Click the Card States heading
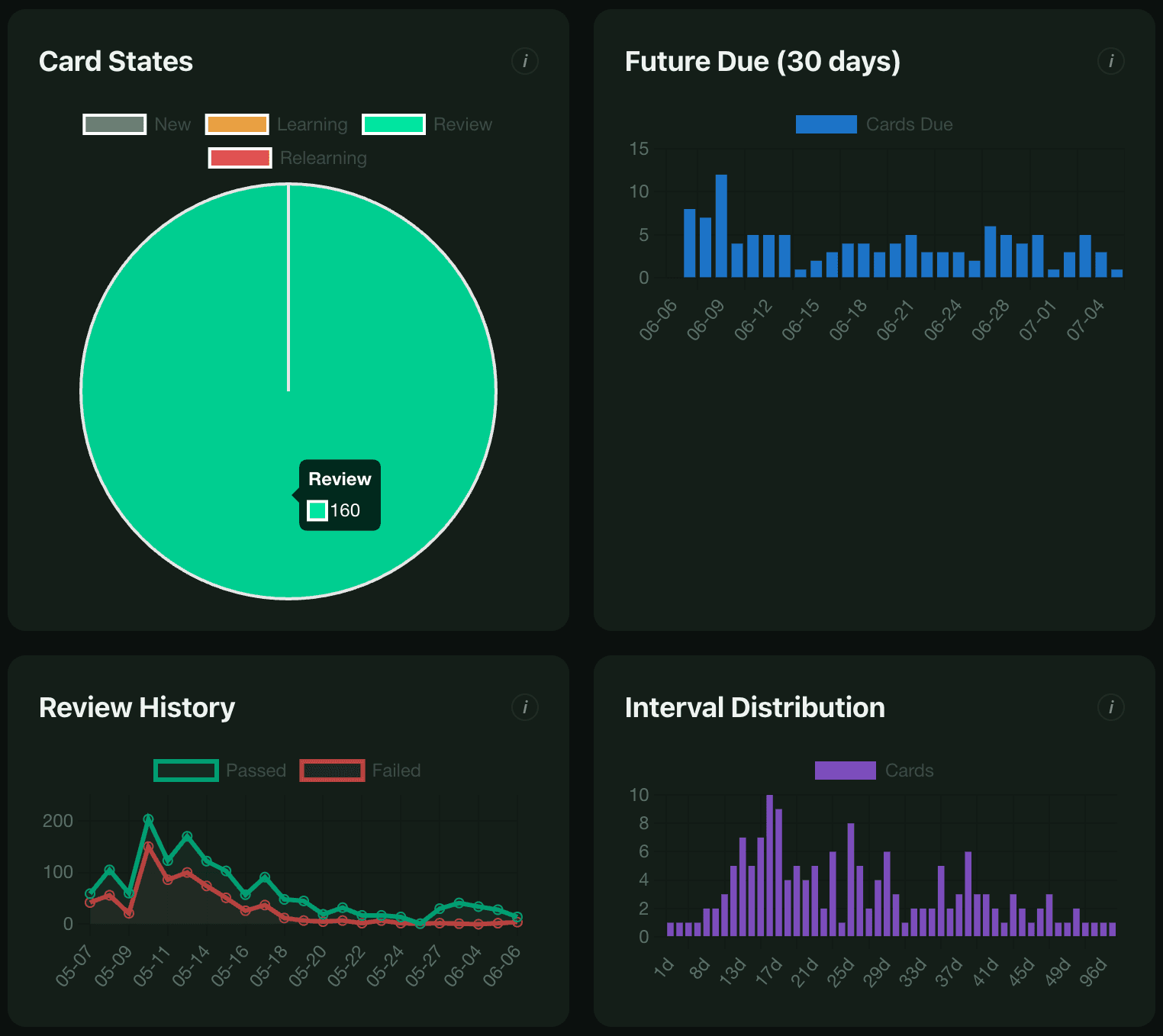1163x1036 pixels. (116, 61)
